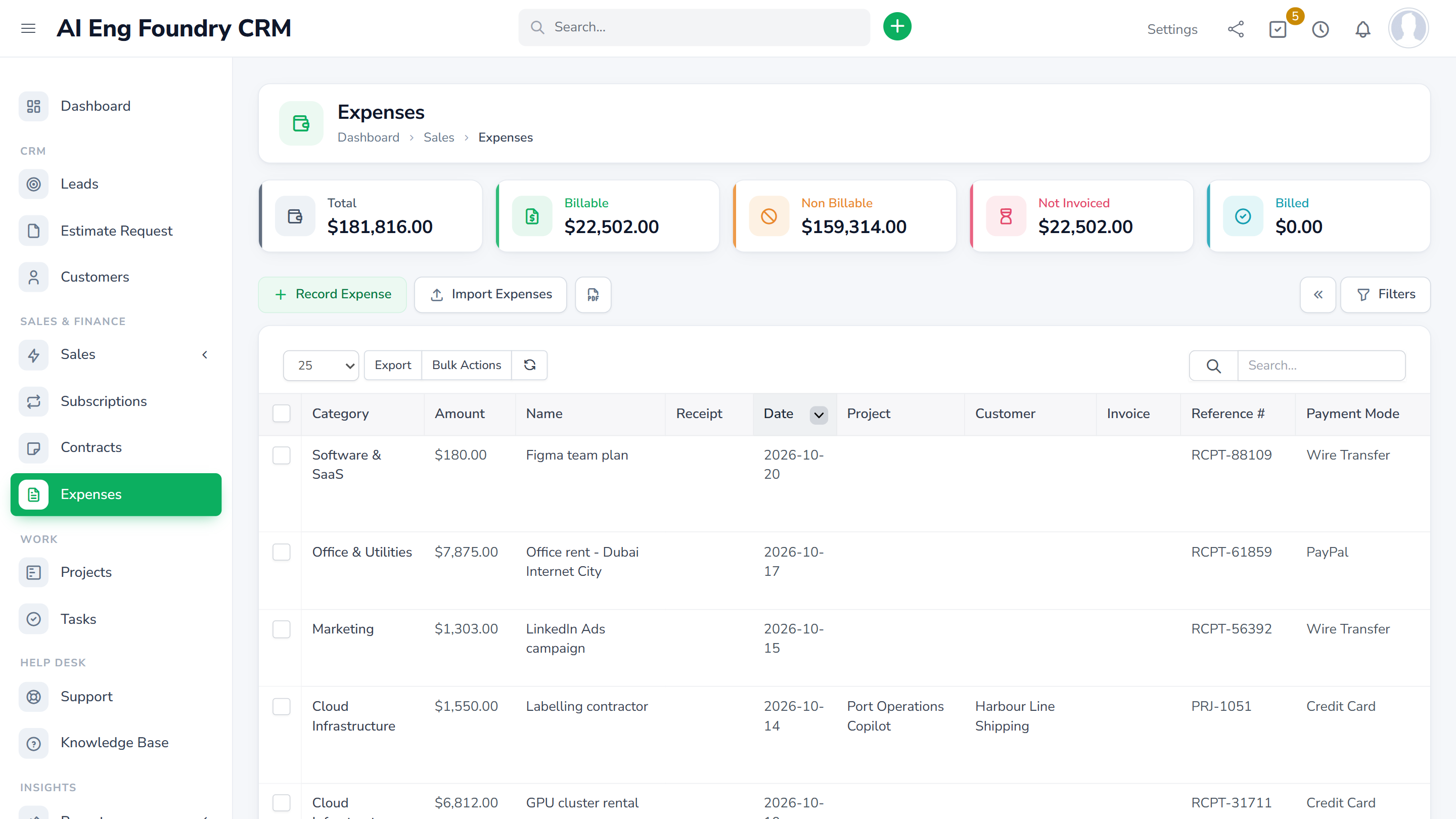Screen dimensions: 1456x819
Task: Refresh the expenses table
Action: pyautogui.click(x=530, y=365)
